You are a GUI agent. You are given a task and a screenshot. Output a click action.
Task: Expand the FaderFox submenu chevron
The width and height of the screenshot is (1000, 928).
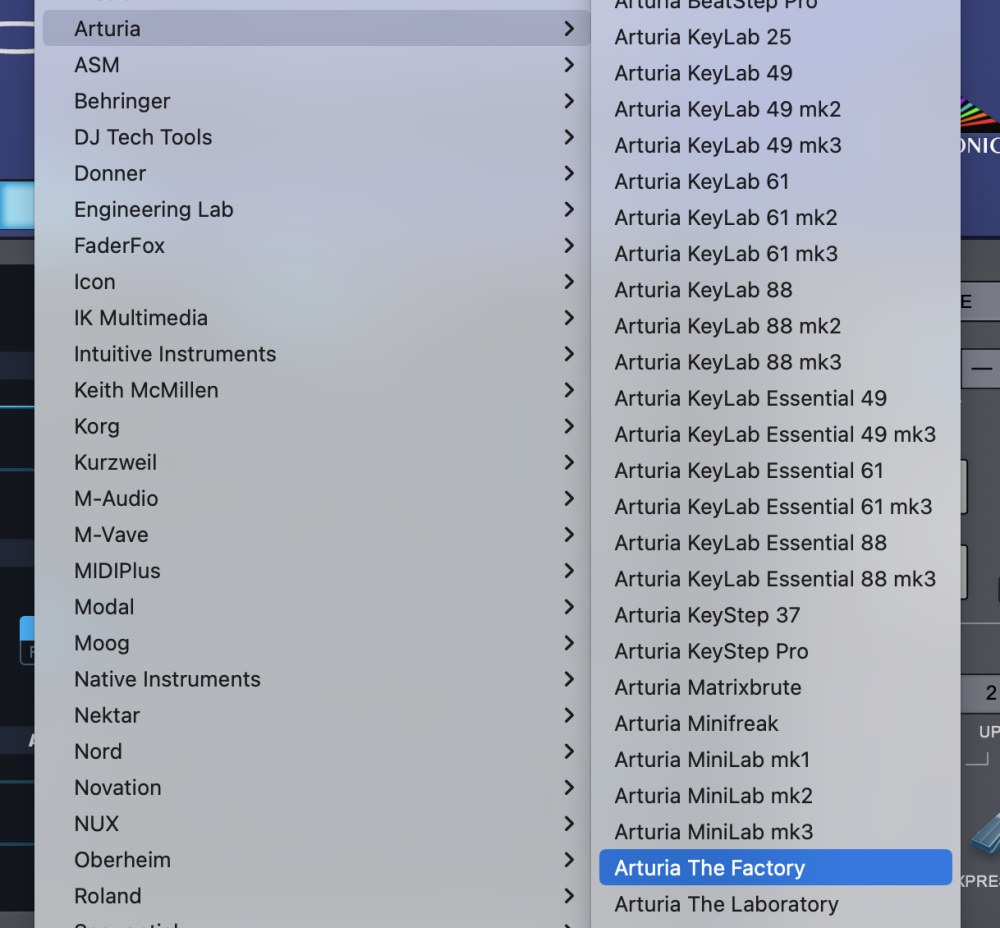point(569,246)
